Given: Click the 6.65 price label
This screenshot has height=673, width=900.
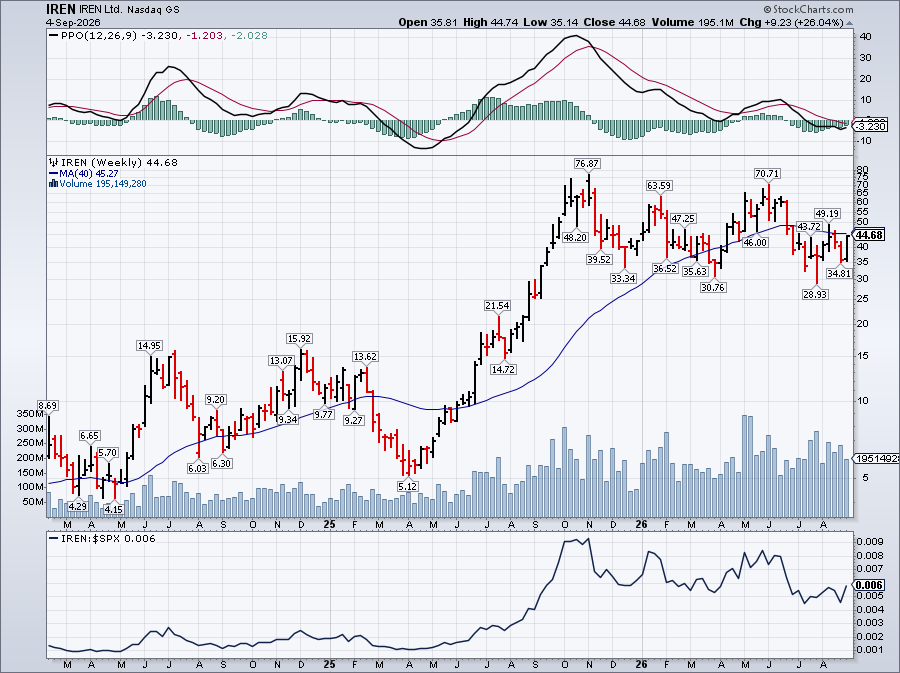Looking at the screenshot, I should pos(90,435).
